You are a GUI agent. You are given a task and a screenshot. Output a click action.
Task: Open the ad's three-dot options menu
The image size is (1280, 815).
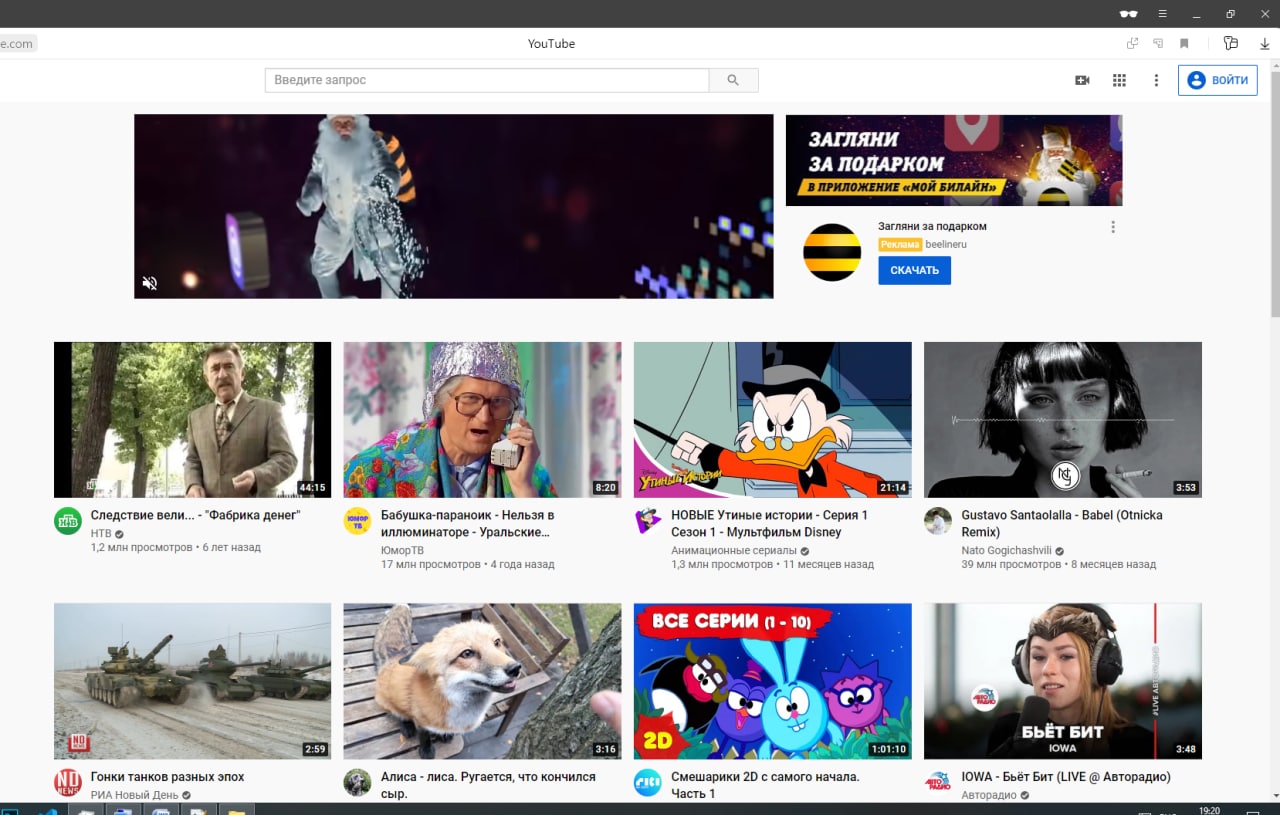click(x=1113, y=227)
